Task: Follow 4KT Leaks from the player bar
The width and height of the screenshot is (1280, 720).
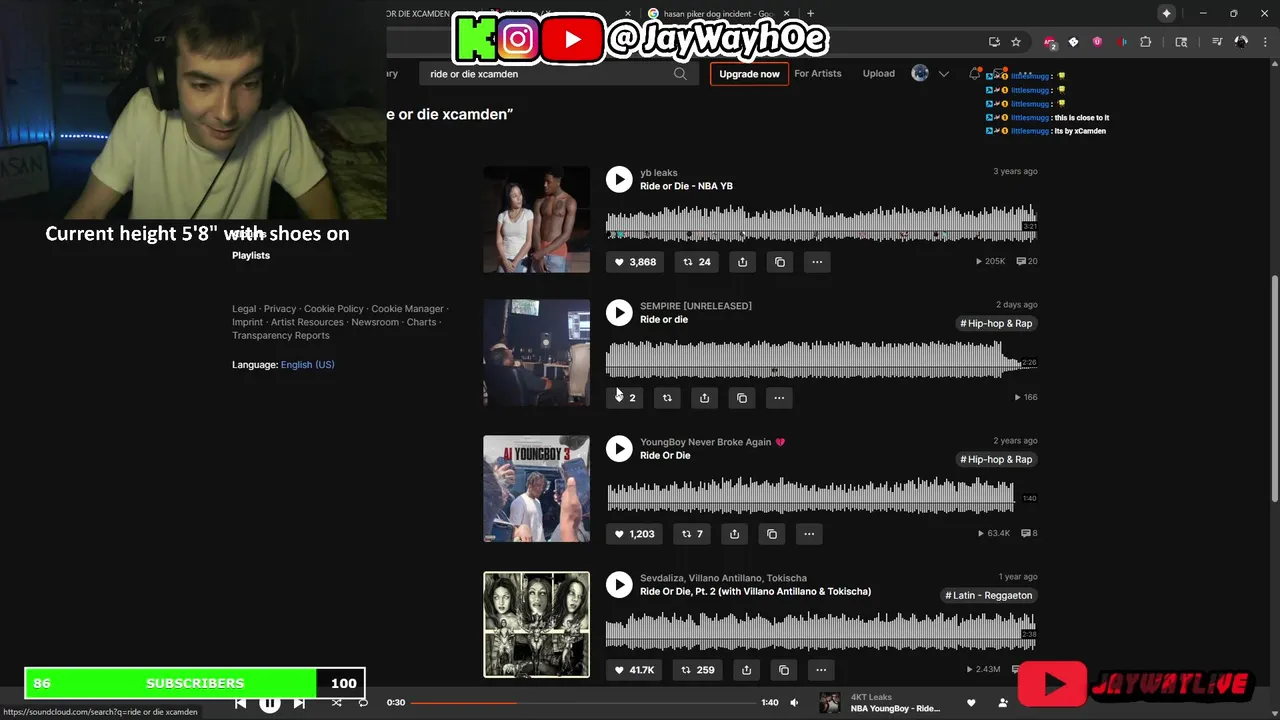Action: tap(1003, 703)
